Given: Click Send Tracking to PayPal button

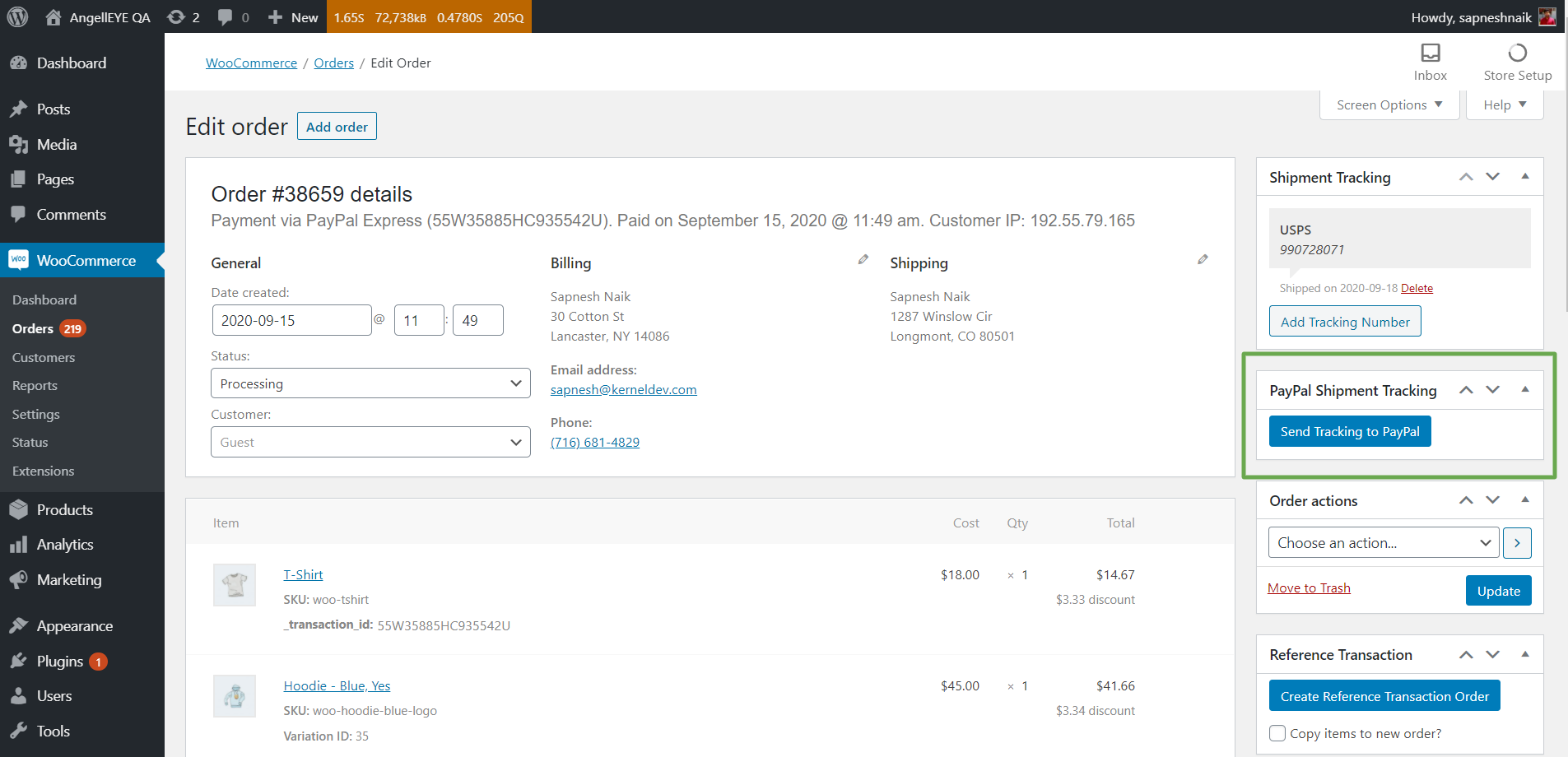Looking at the screenshot, I should pos(1349,432).
